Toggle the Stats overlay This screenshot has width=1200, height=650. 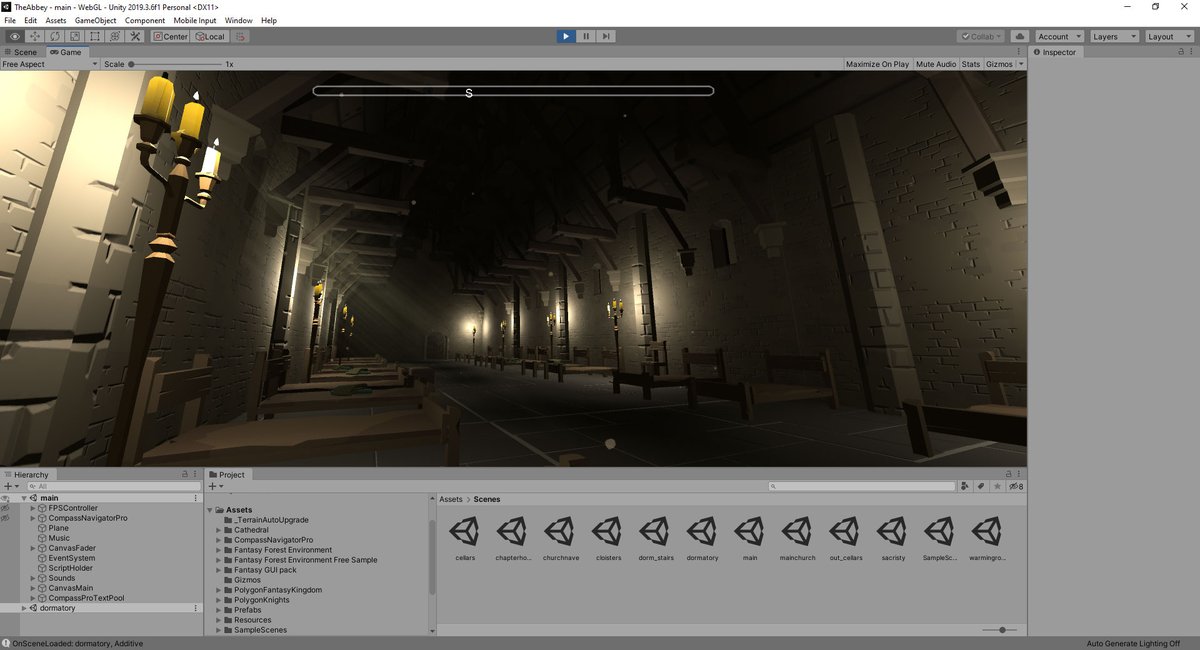pos(971,64)
